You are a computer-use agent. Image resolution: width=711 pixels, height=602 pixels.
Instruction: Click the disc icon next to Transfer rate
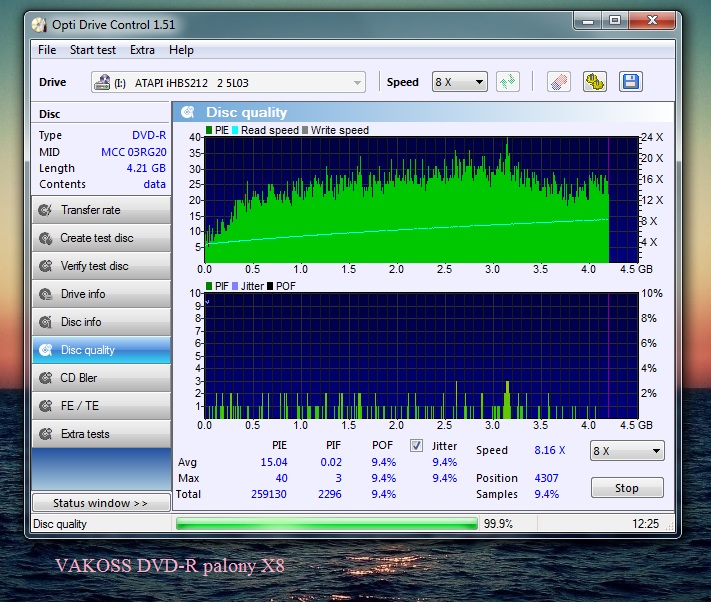click(45, 210)
